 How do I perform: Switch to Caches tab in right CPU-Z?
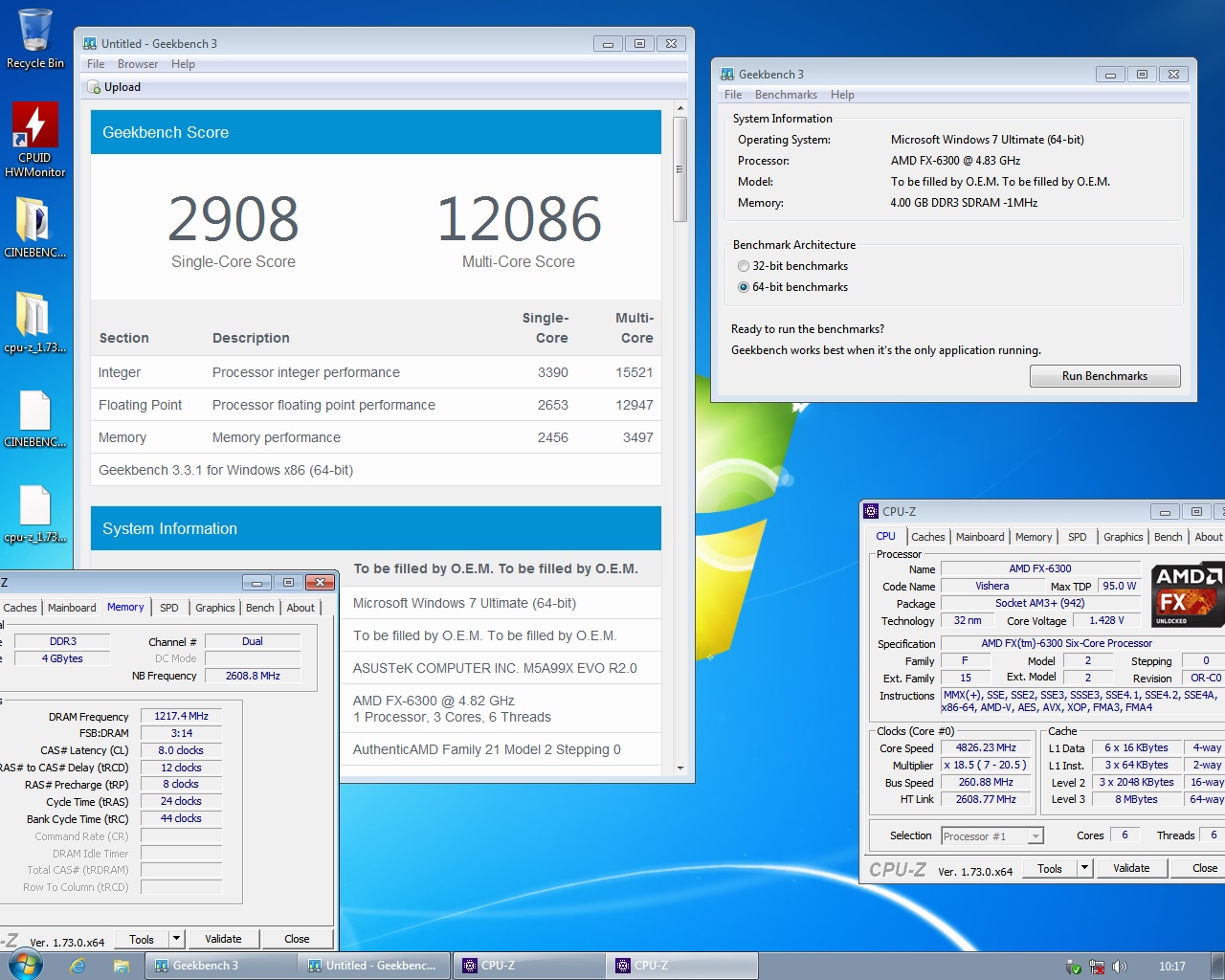click(x=927, y=537)
